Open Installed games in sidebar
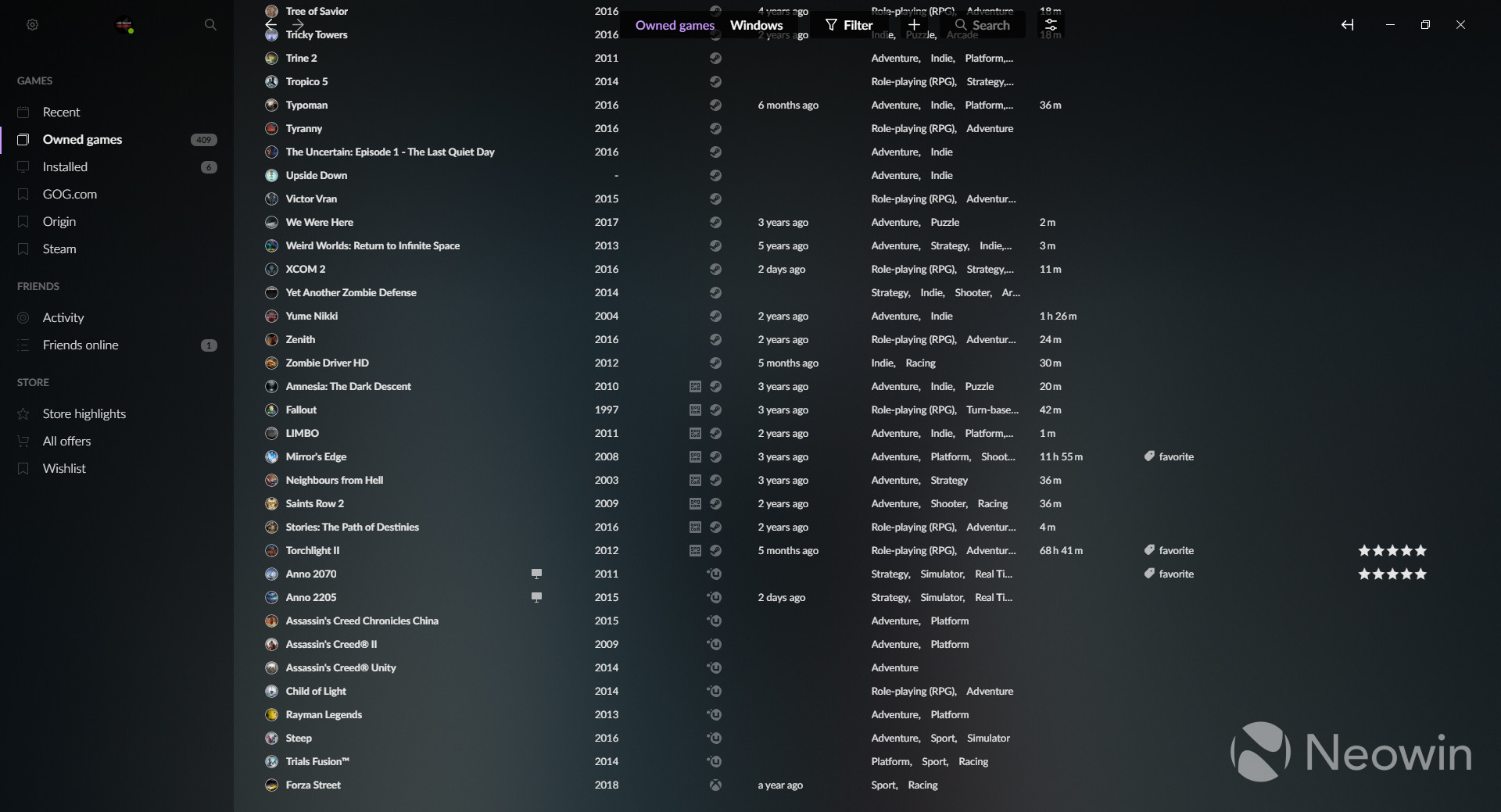The width and height of the screenshot is (1501, 812). point(117,166)
